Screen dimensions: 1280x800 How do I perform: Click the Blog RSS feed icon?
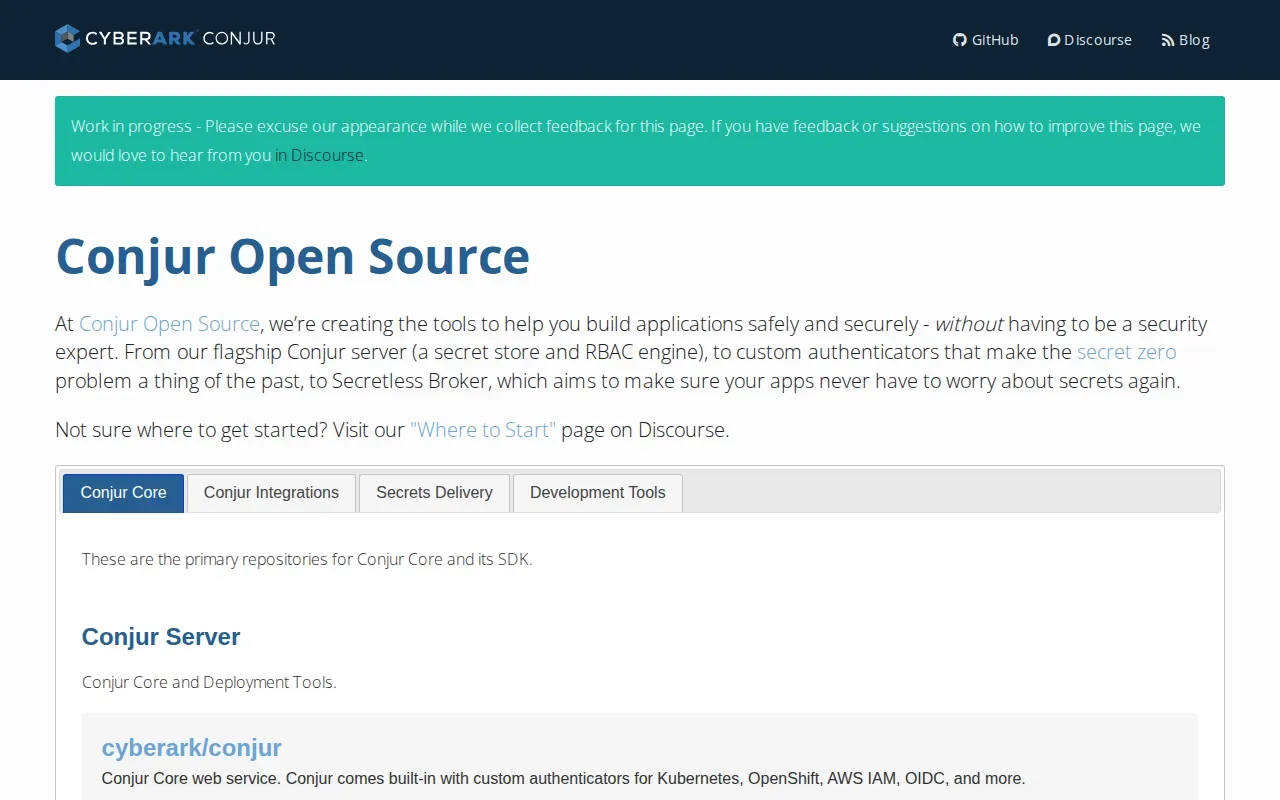click(1168, 40)
